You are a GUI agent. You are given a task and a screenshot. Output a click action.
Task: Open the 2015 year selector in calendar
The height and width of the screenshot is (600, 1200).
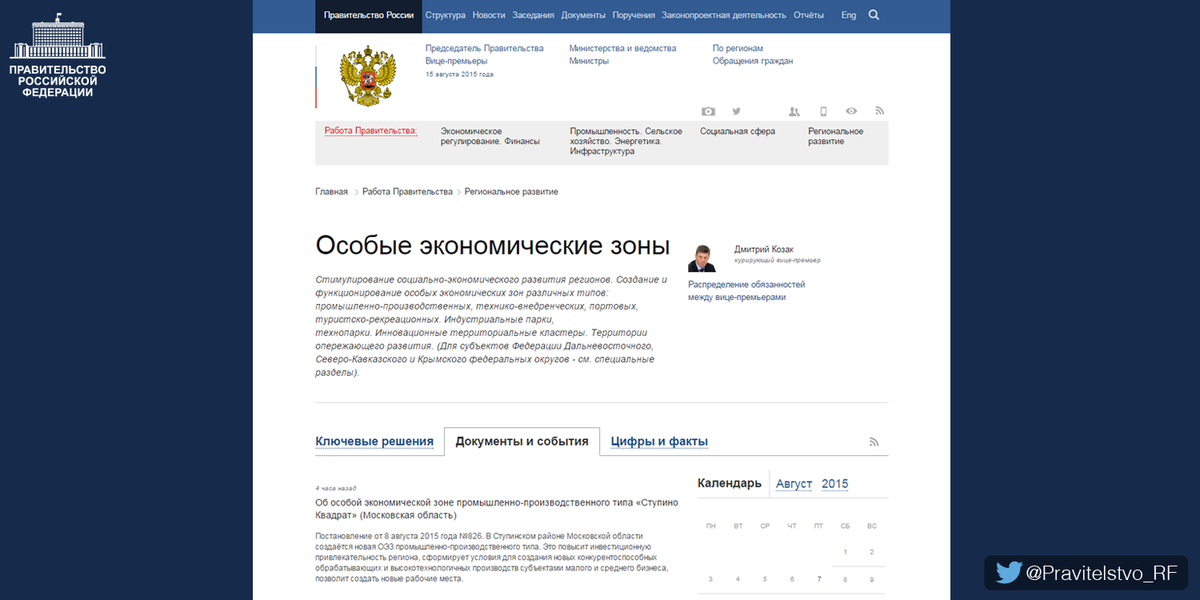point(835,484)
